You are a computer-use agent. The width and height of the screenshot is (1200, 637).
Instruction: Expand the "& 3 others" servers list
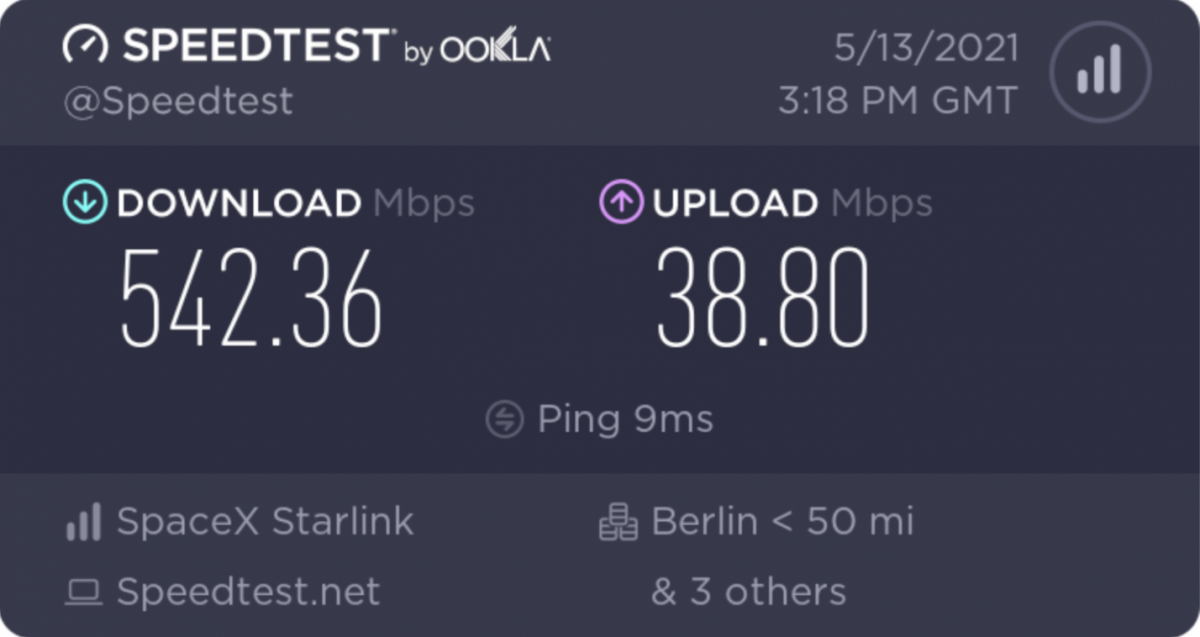tap(748, 592)
